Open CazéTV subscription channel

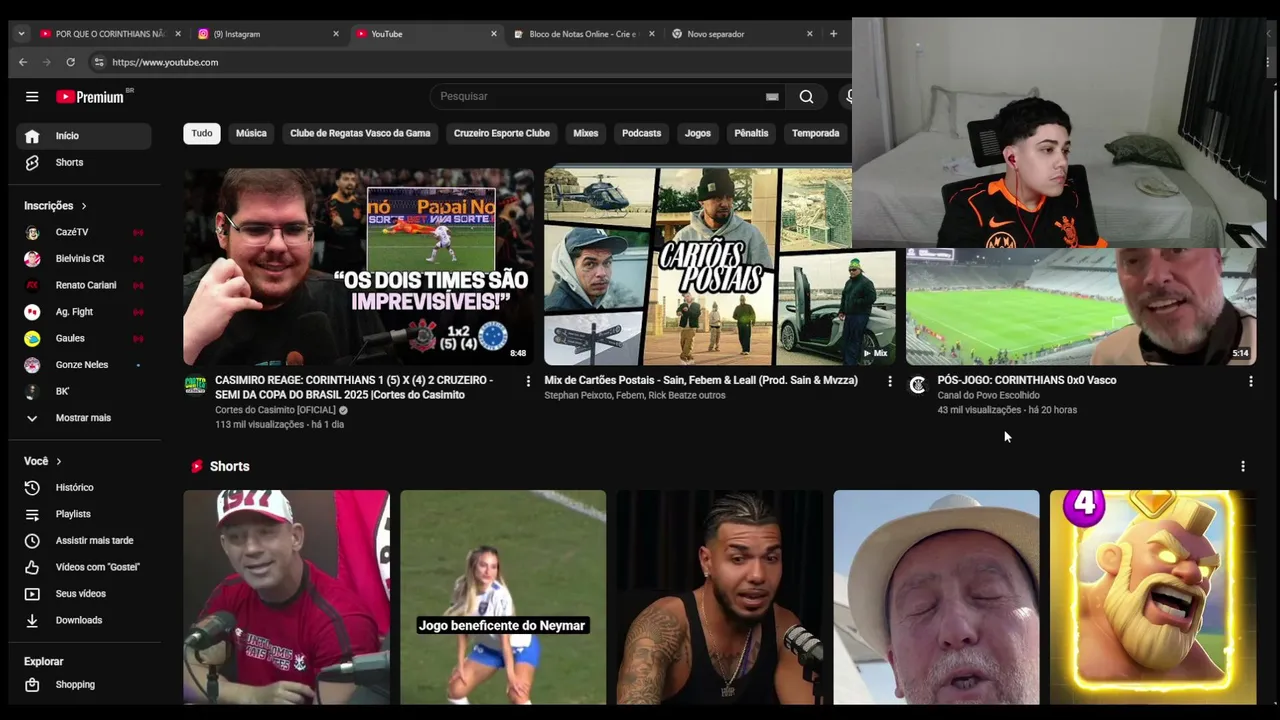point(84,232)
